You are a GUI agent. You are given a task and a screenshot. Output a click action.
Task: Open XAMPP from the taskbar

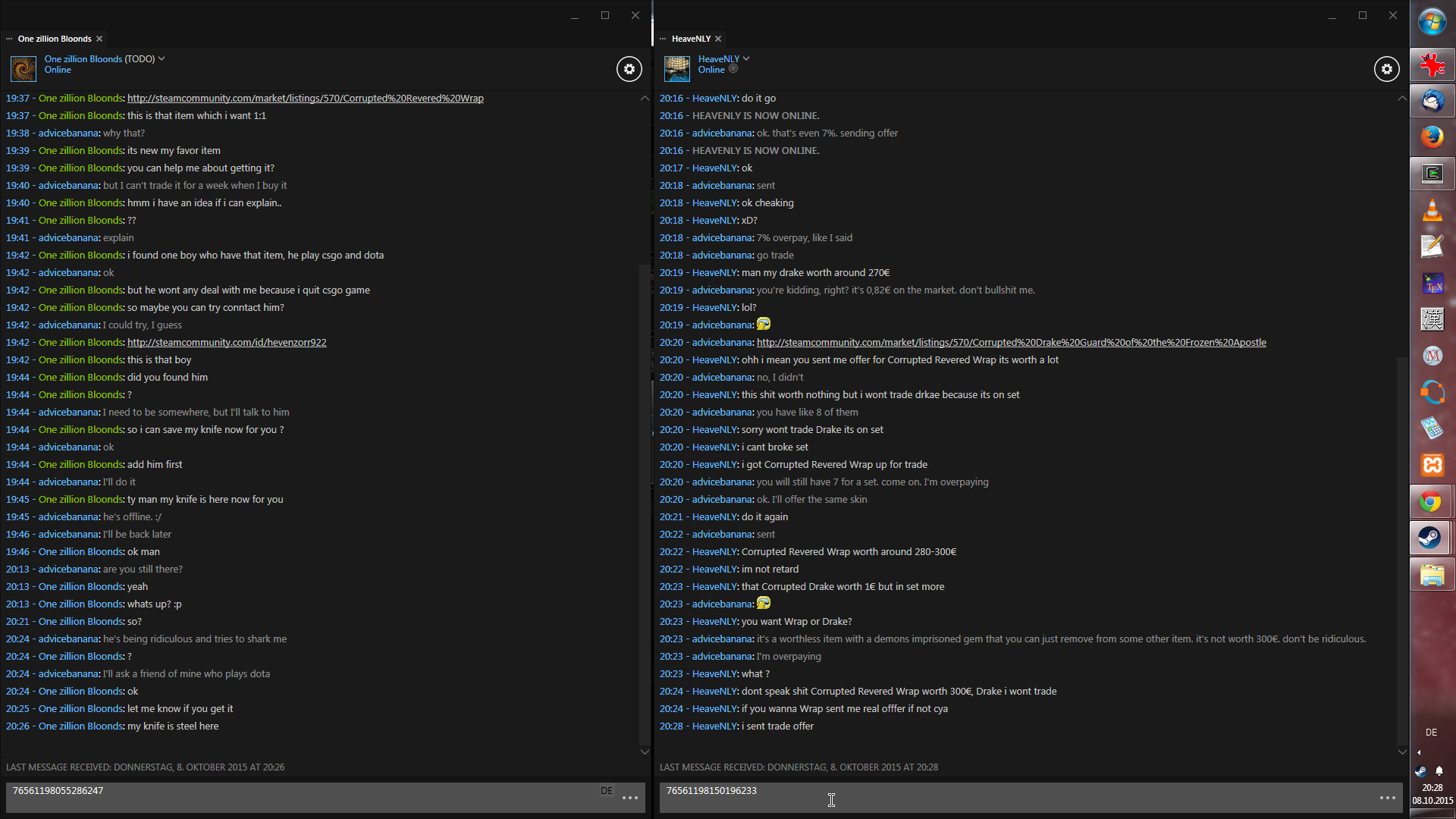pyautogui.click(x=1431, y=464)
